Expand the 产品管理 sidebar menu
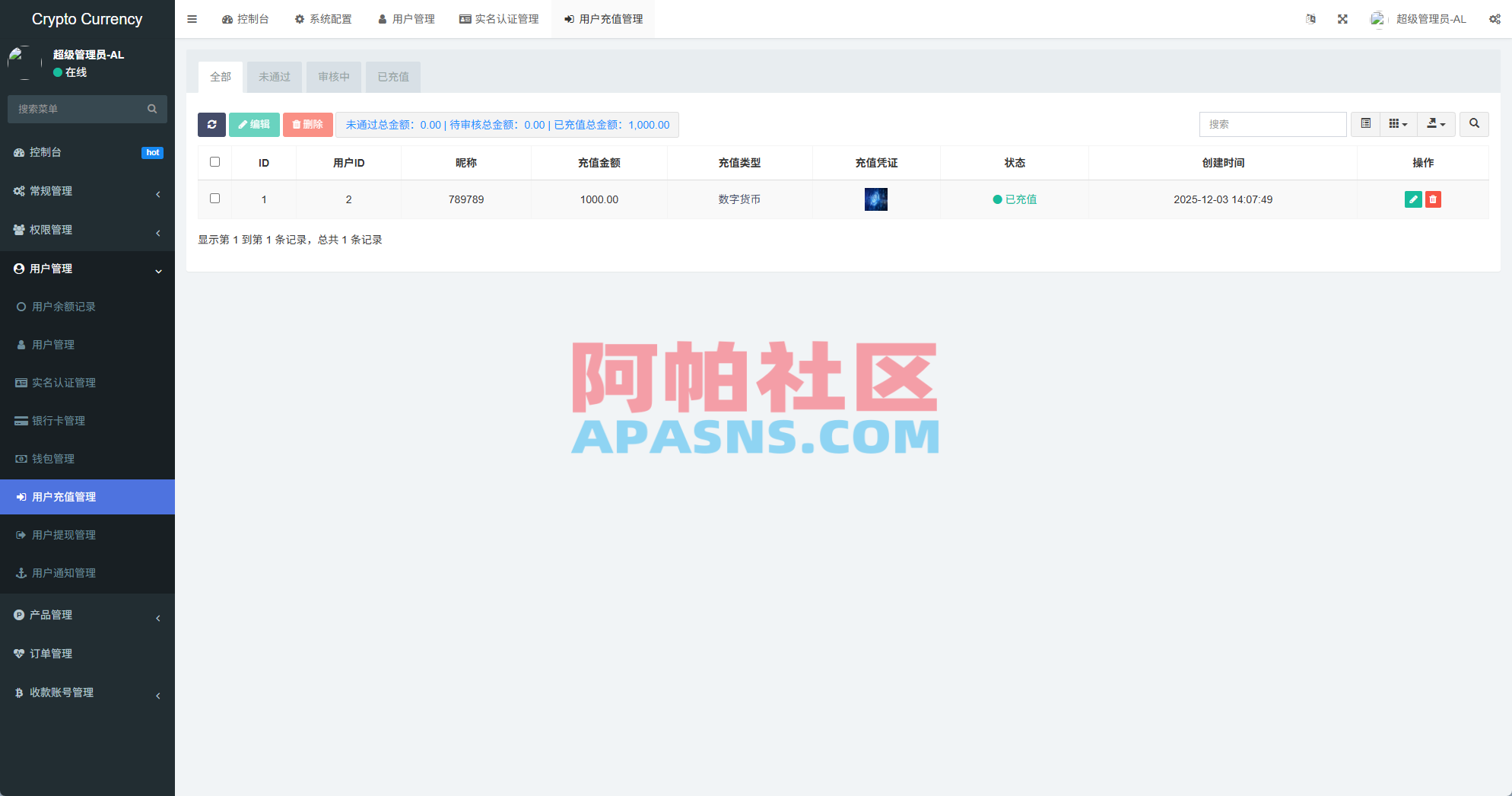 click(x=87, y=615)
